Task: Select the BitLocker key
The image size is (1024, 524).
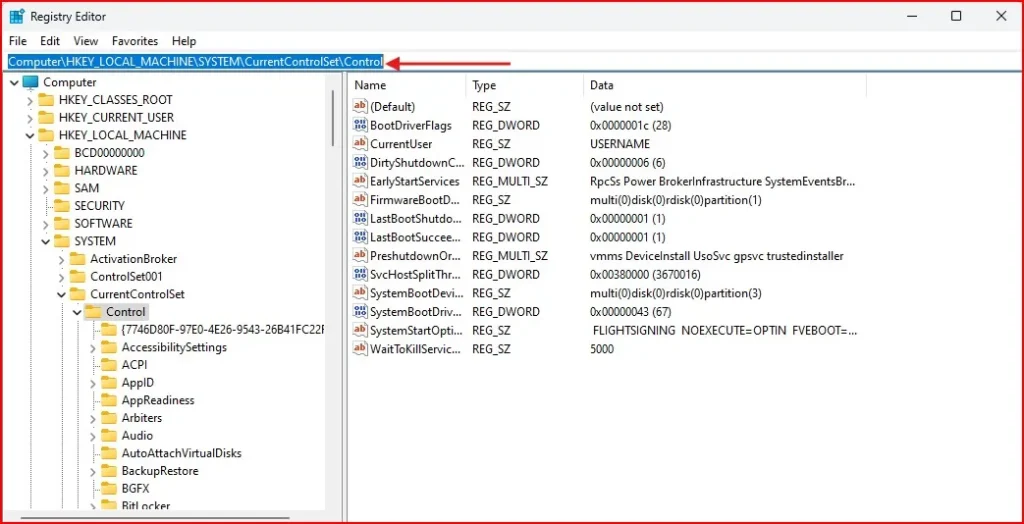Action: click(146, 506)
